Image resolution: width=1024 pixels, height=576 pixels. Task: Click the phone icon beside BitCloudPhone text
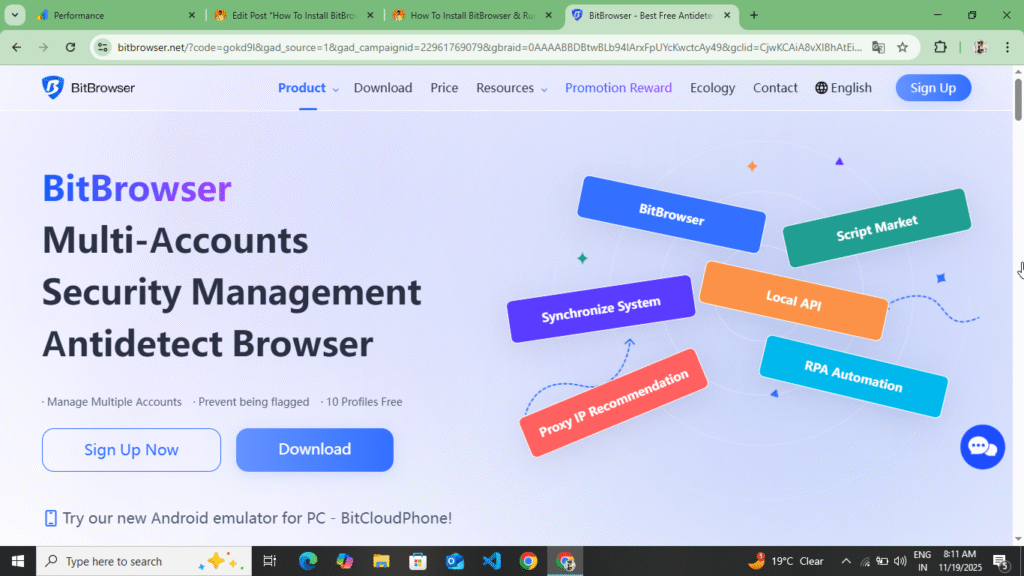(x=49, y=518)
